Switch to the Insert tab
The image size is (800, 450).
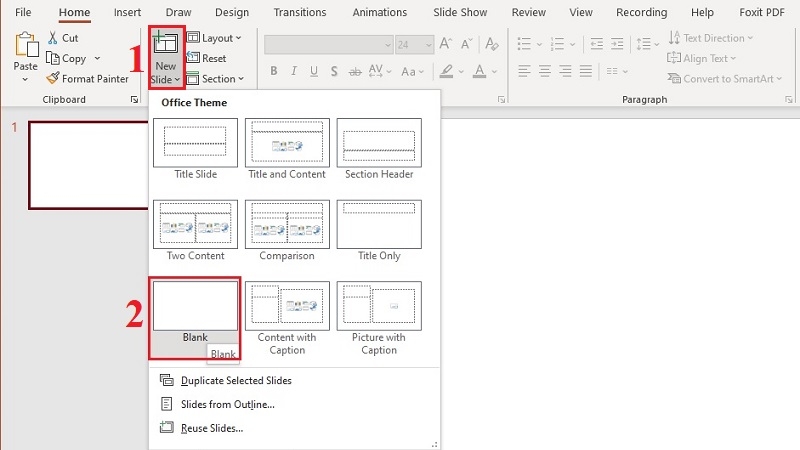[127, 12]
